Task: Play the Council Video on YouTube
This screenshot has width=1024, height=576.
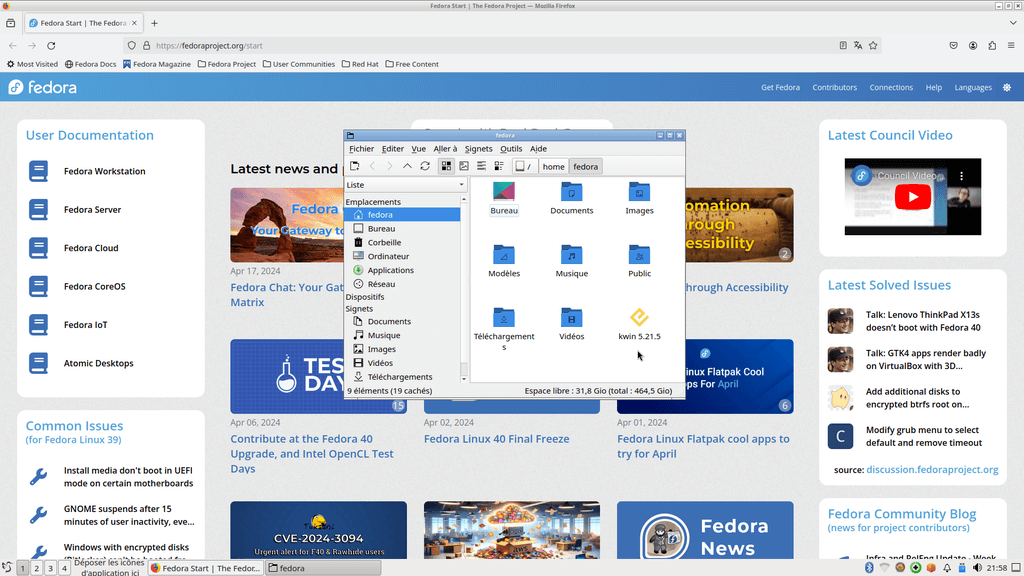Action: pyautogui.click(x=912, y=197)
